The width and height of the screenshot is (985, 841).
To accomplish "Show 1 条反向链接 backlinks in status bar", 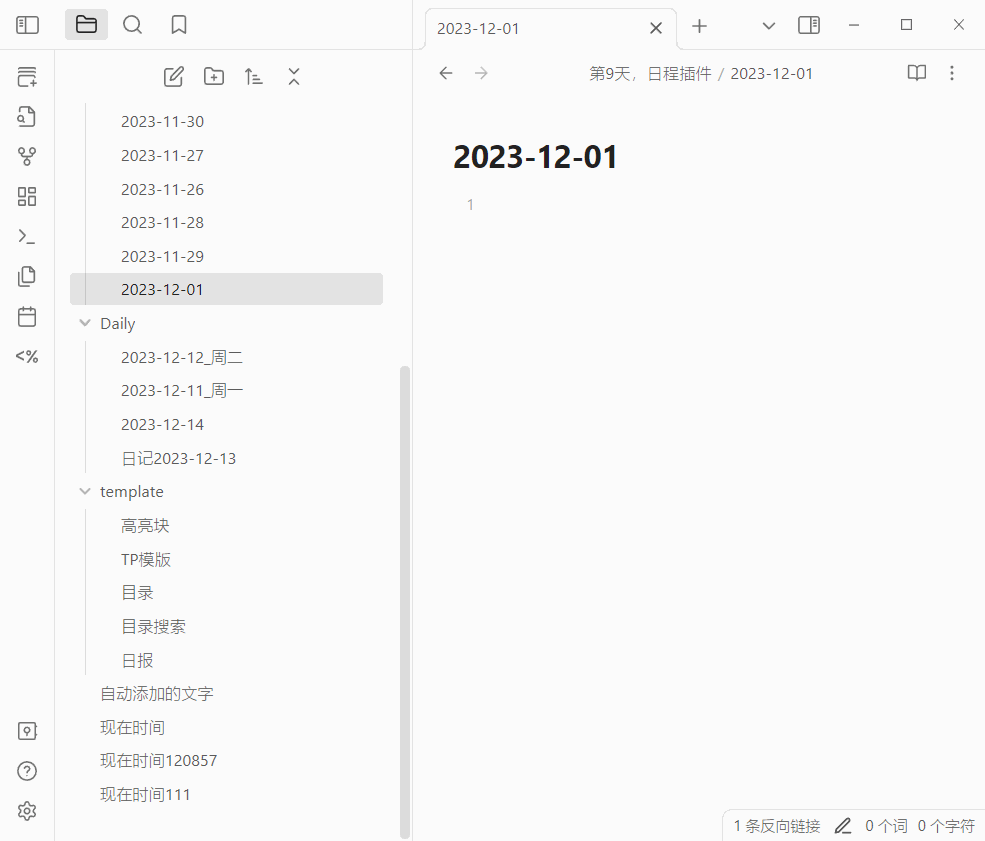I will (776, 826).
